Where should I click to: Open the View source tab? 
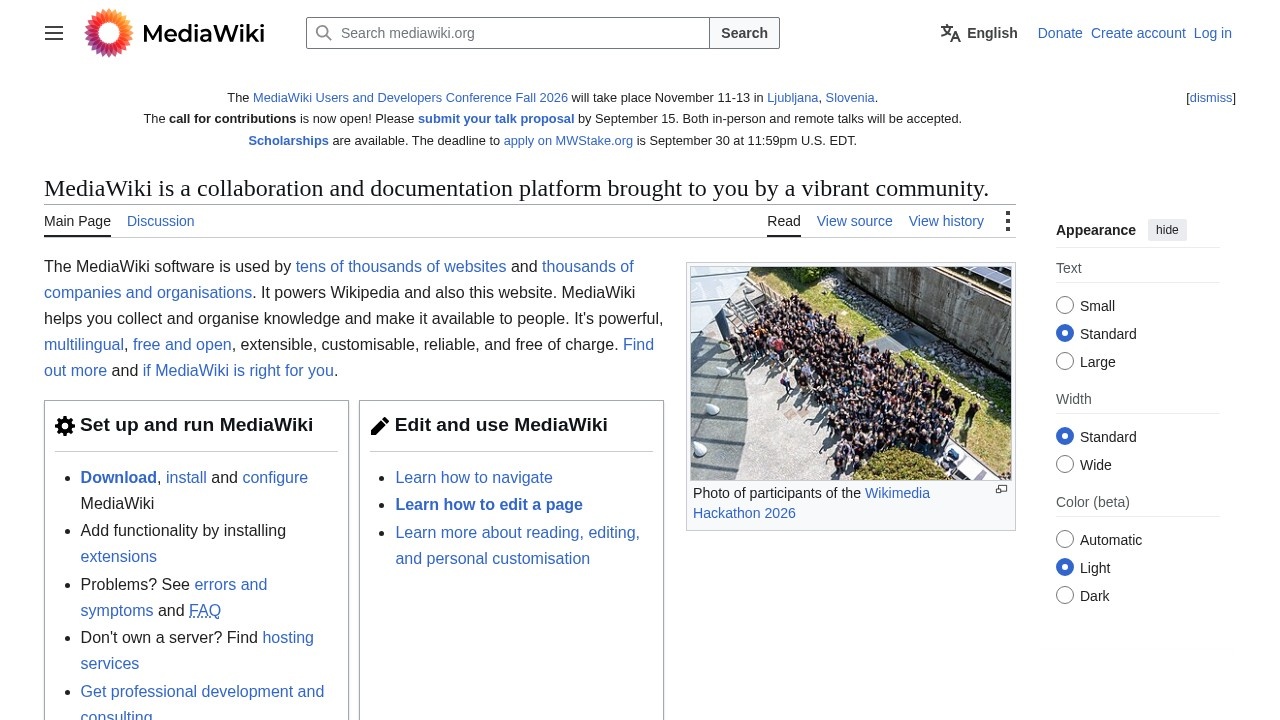(x=854, y=221)
